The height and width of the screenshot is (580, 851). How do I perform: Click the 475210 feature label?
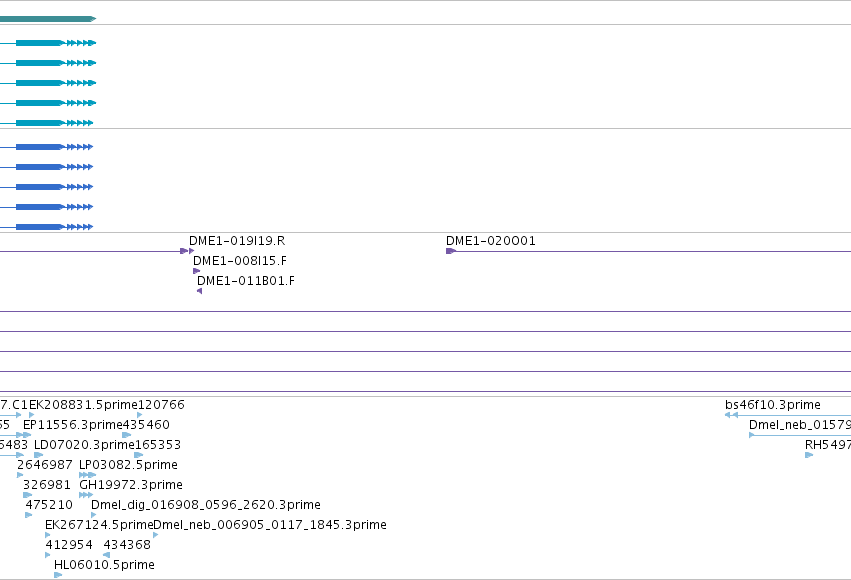click(49, 505)
